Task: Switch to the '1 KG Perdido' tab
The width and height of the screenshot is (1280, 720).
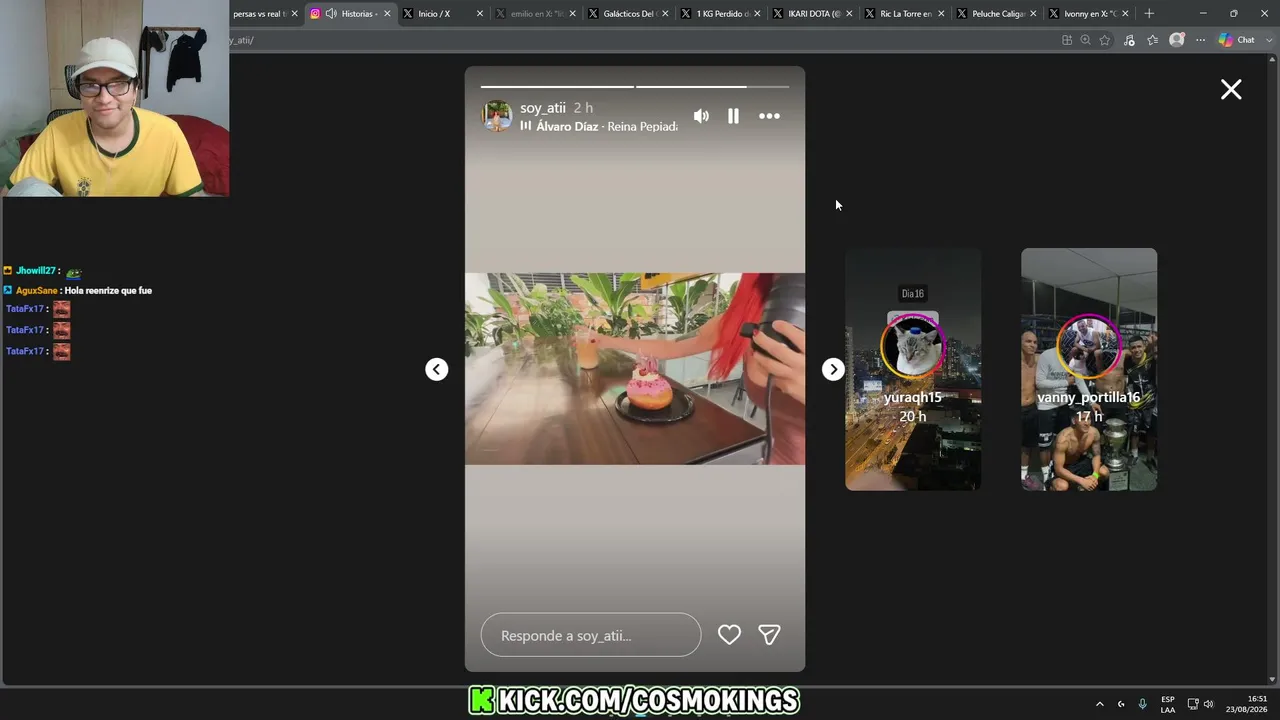Action: point(722,14)
